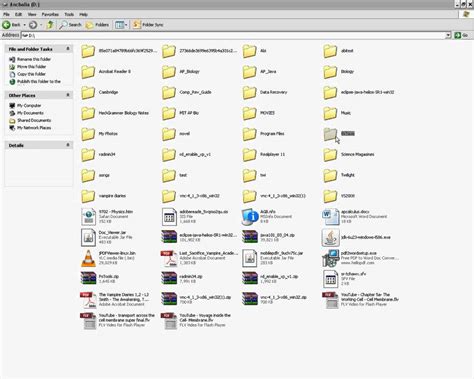
Task: Open the Tools menu
Action: (x=69, y=14)
